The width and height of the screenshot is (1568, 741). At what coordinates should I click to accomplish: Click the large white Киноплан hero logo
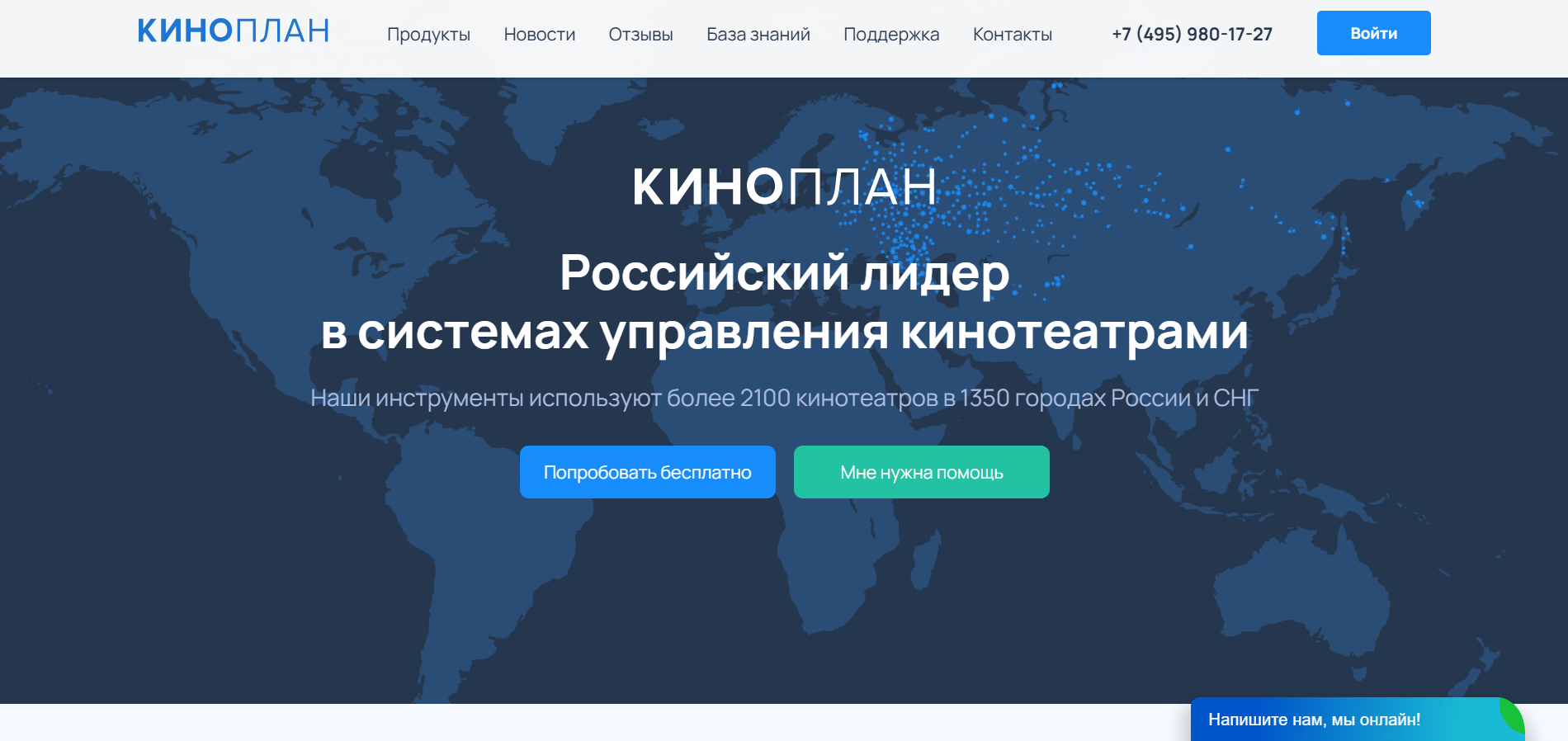click(784, 186)
